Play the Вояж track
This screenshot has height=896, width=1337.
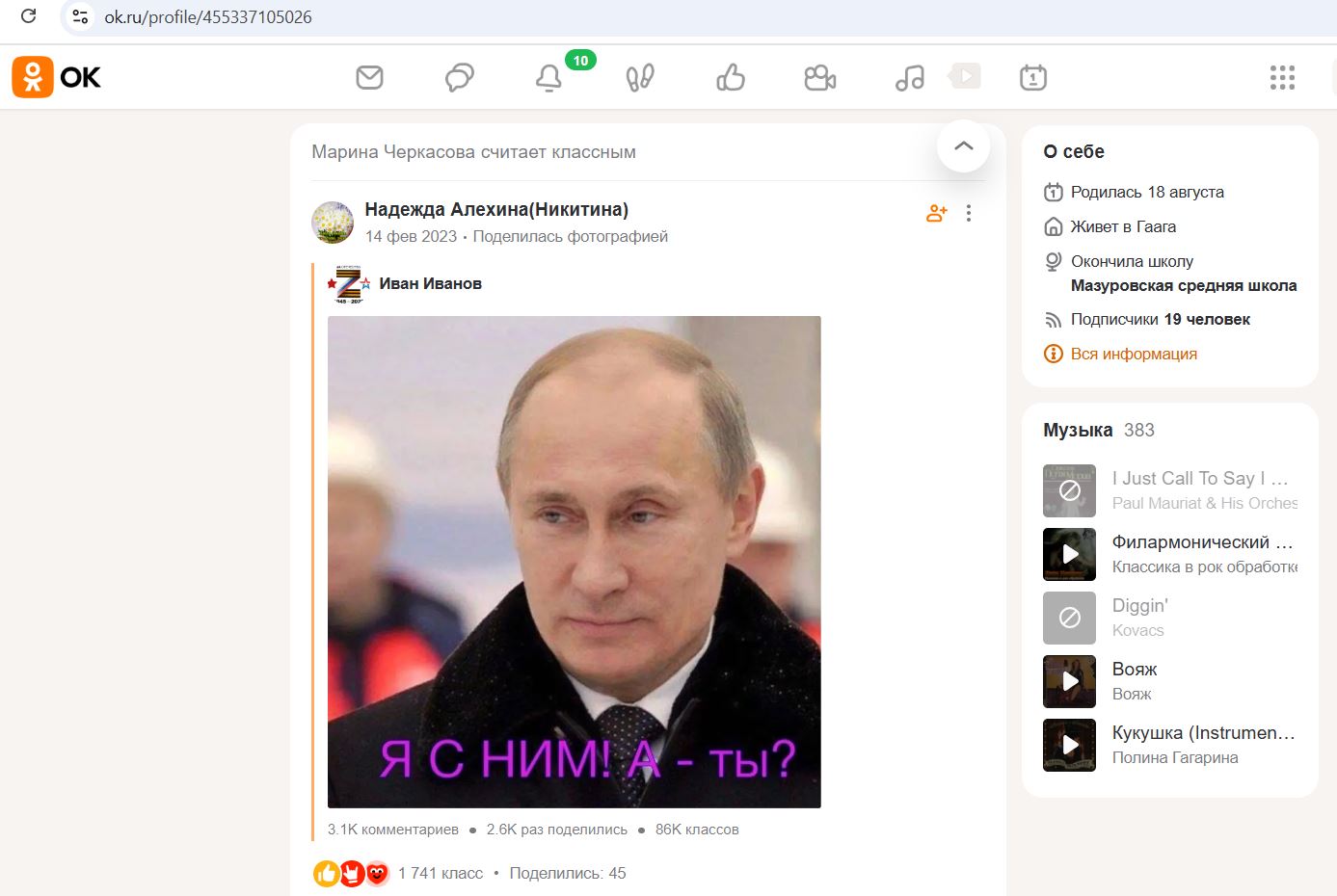tap(1070, 681)
